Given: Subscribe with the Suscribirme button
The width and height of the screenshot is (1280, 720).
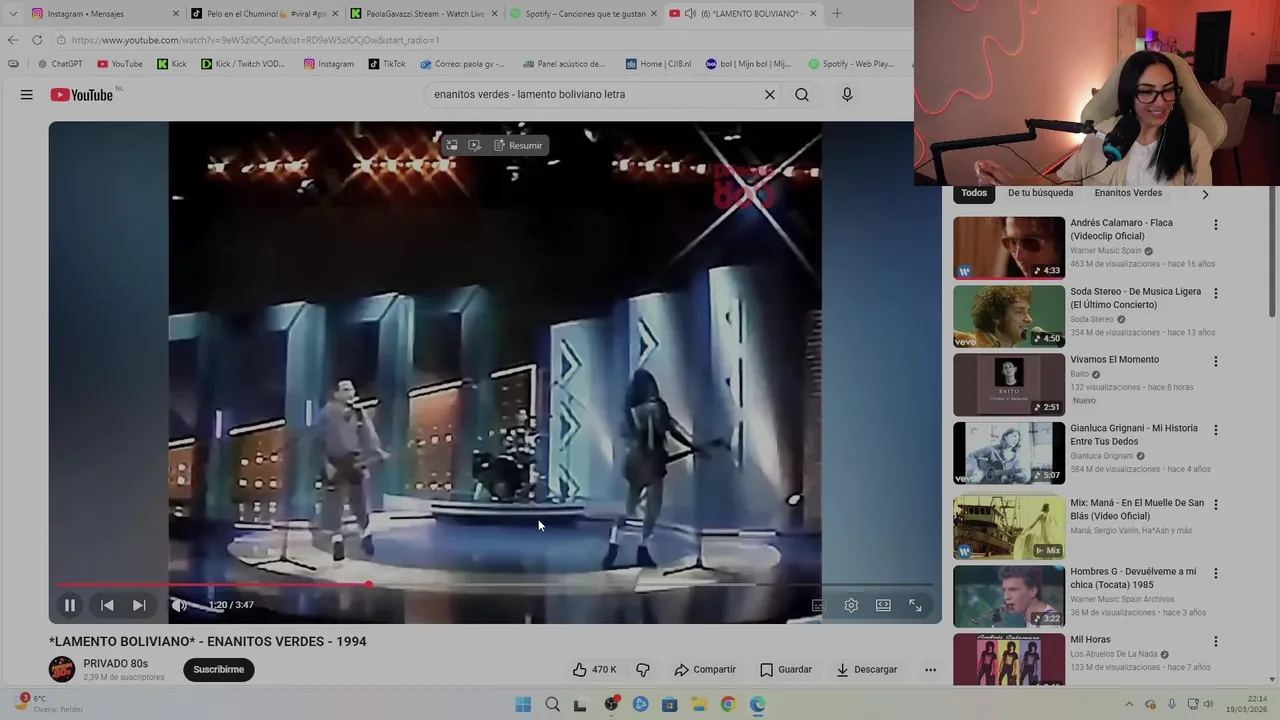Looking at the screenshot, I should (x=219, y=669).
